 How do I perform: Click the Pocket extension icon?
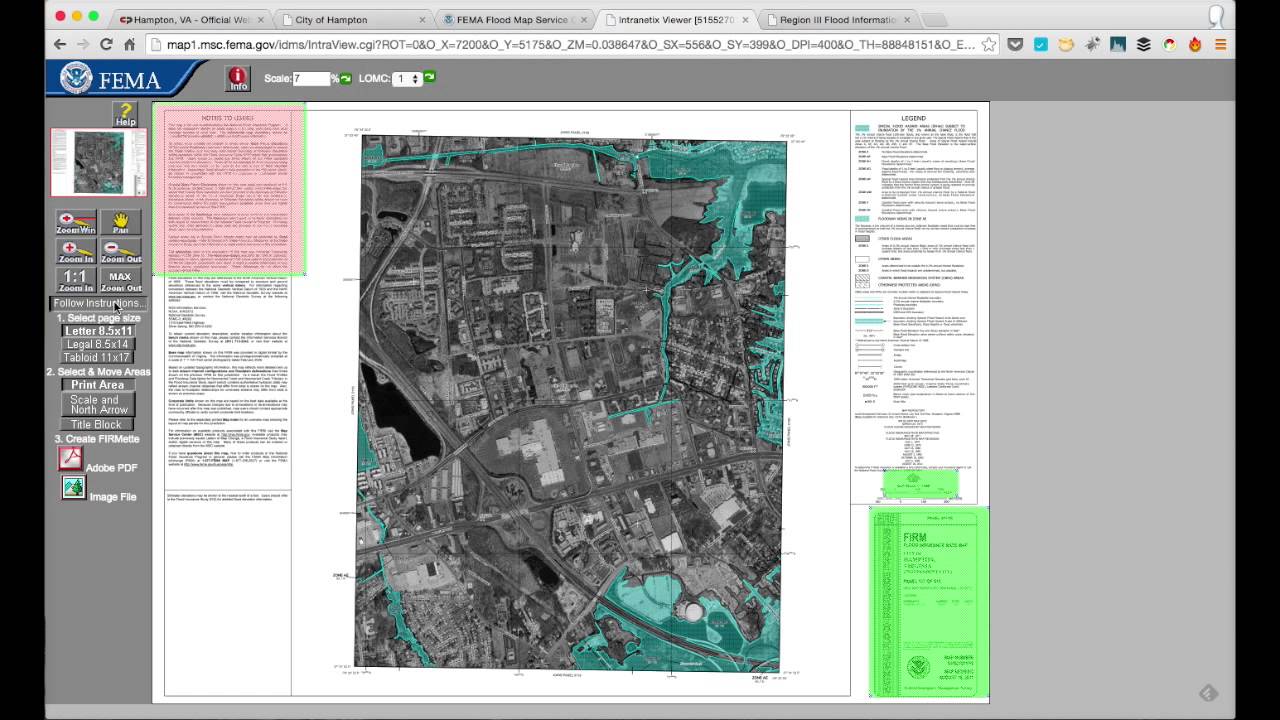(x=1015, y=44)
